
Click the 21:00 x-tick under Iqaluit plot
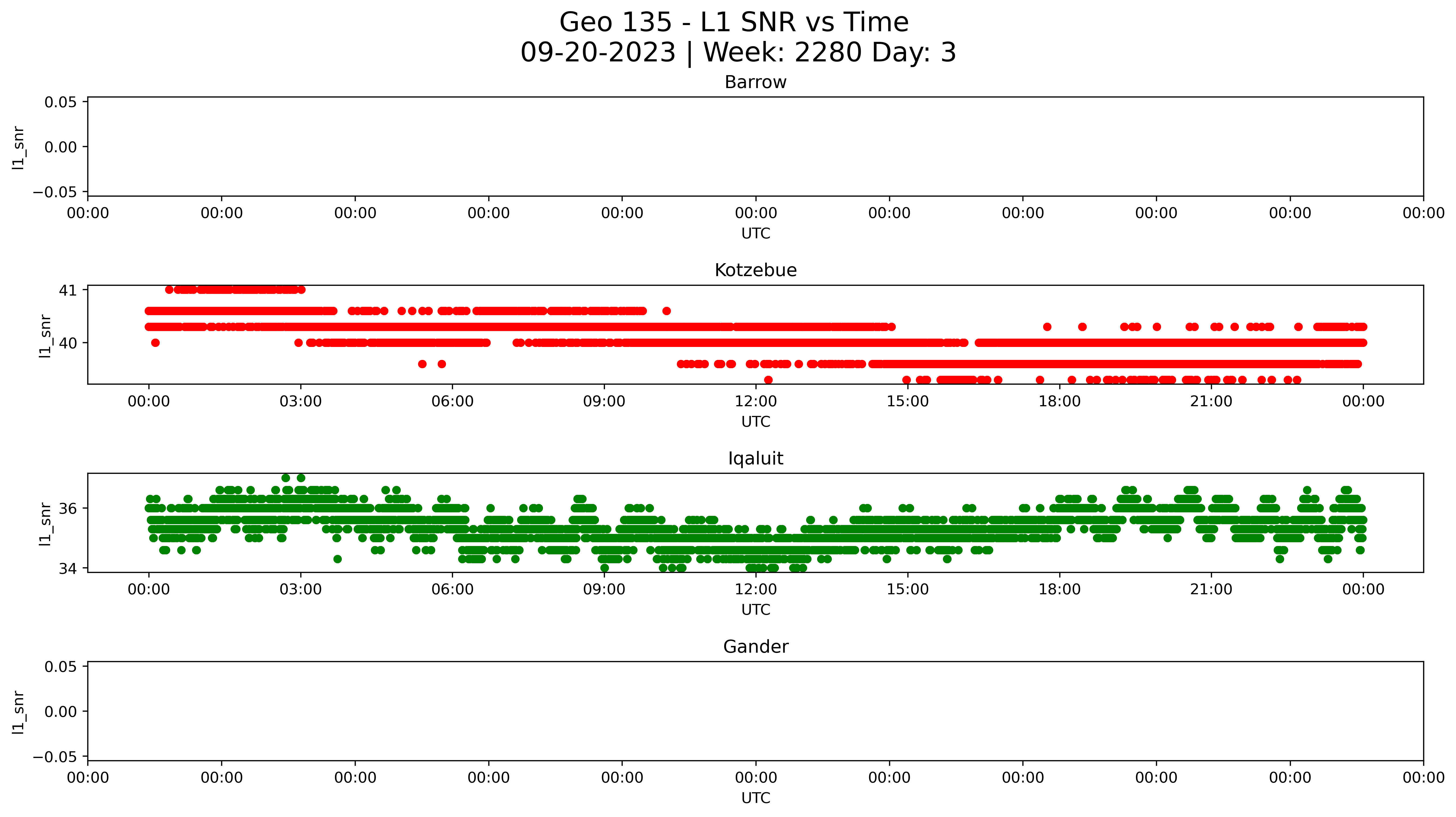(x=1211, y=590)
